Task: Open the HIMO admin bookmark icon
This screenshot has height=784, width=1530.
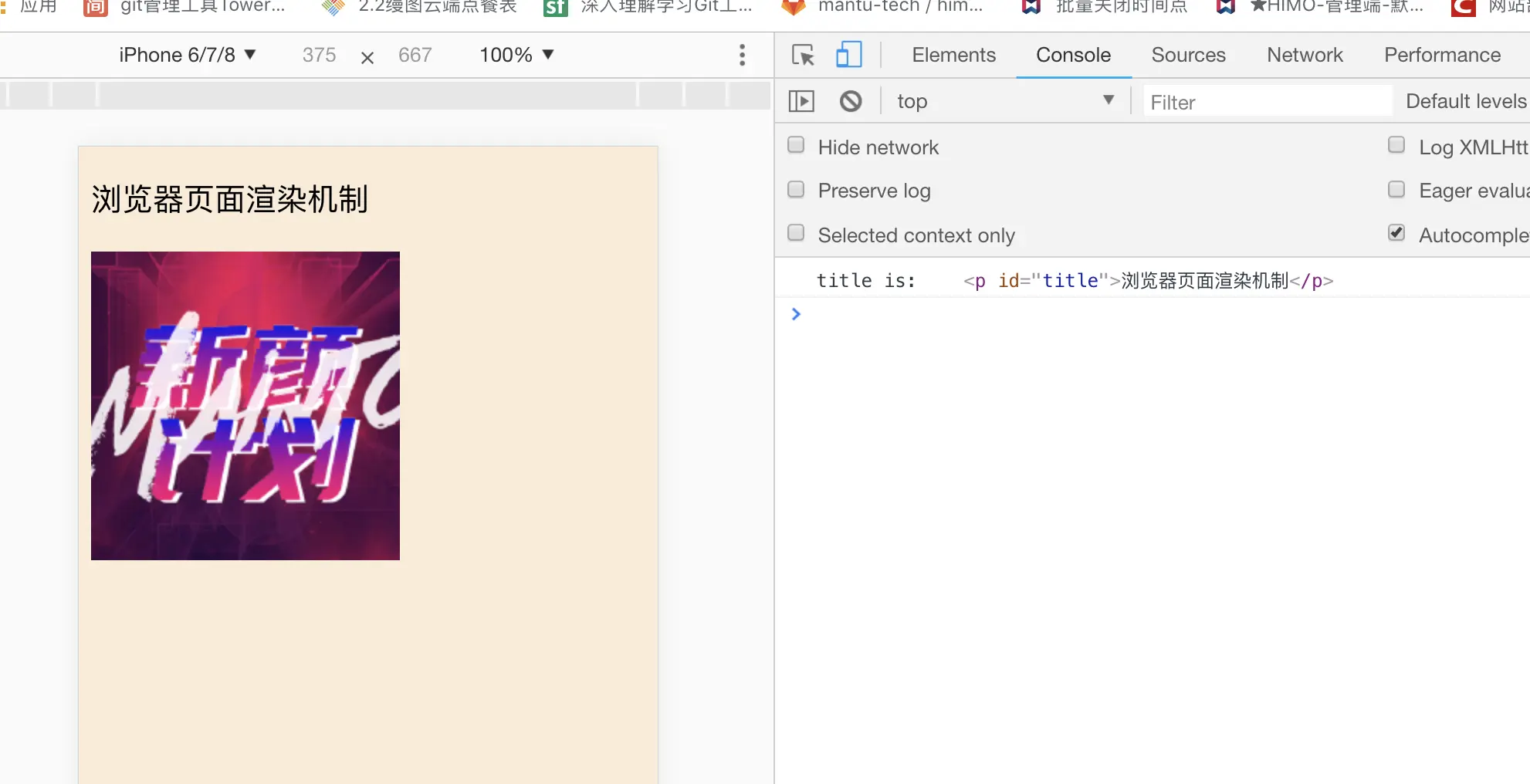Action: coord(1225,7)
